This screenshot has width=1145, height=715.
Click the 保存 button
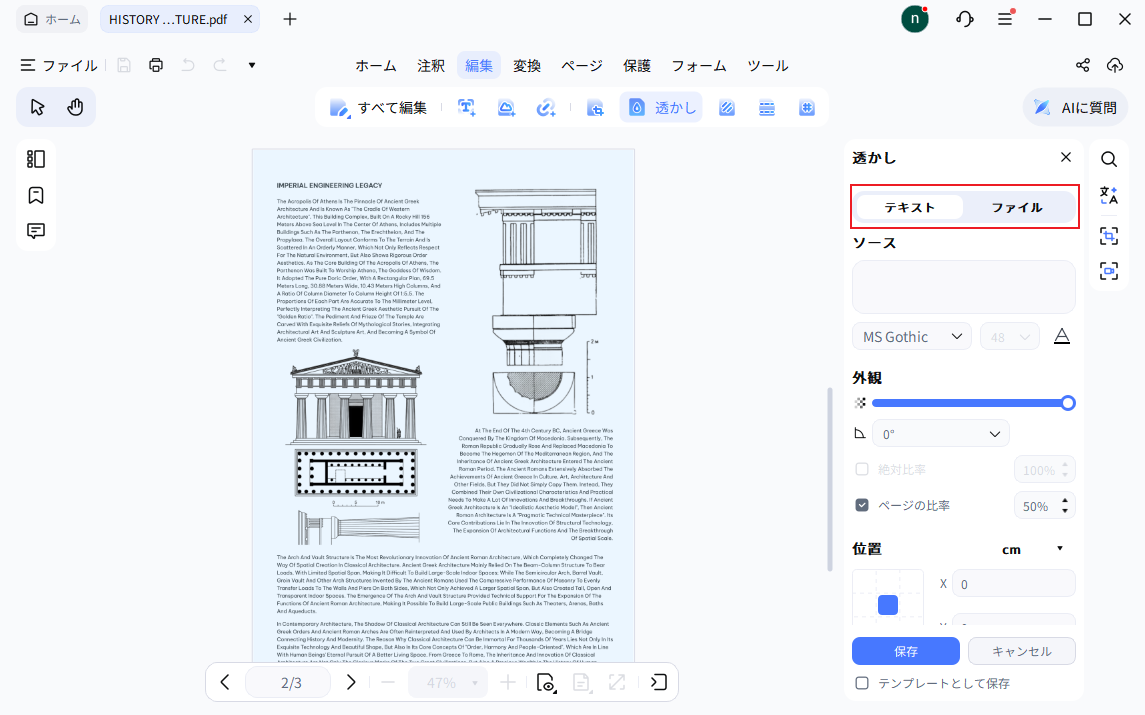point(905,651)
